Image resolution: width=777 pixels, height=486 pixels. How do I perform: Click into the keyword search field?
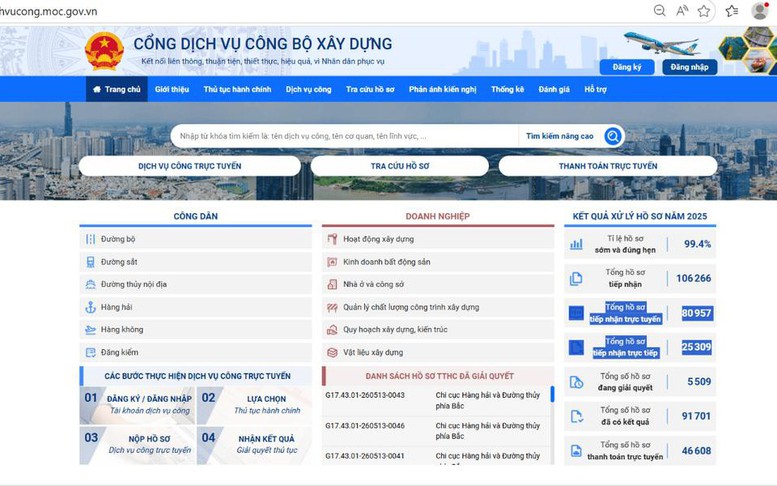(344, 136)
